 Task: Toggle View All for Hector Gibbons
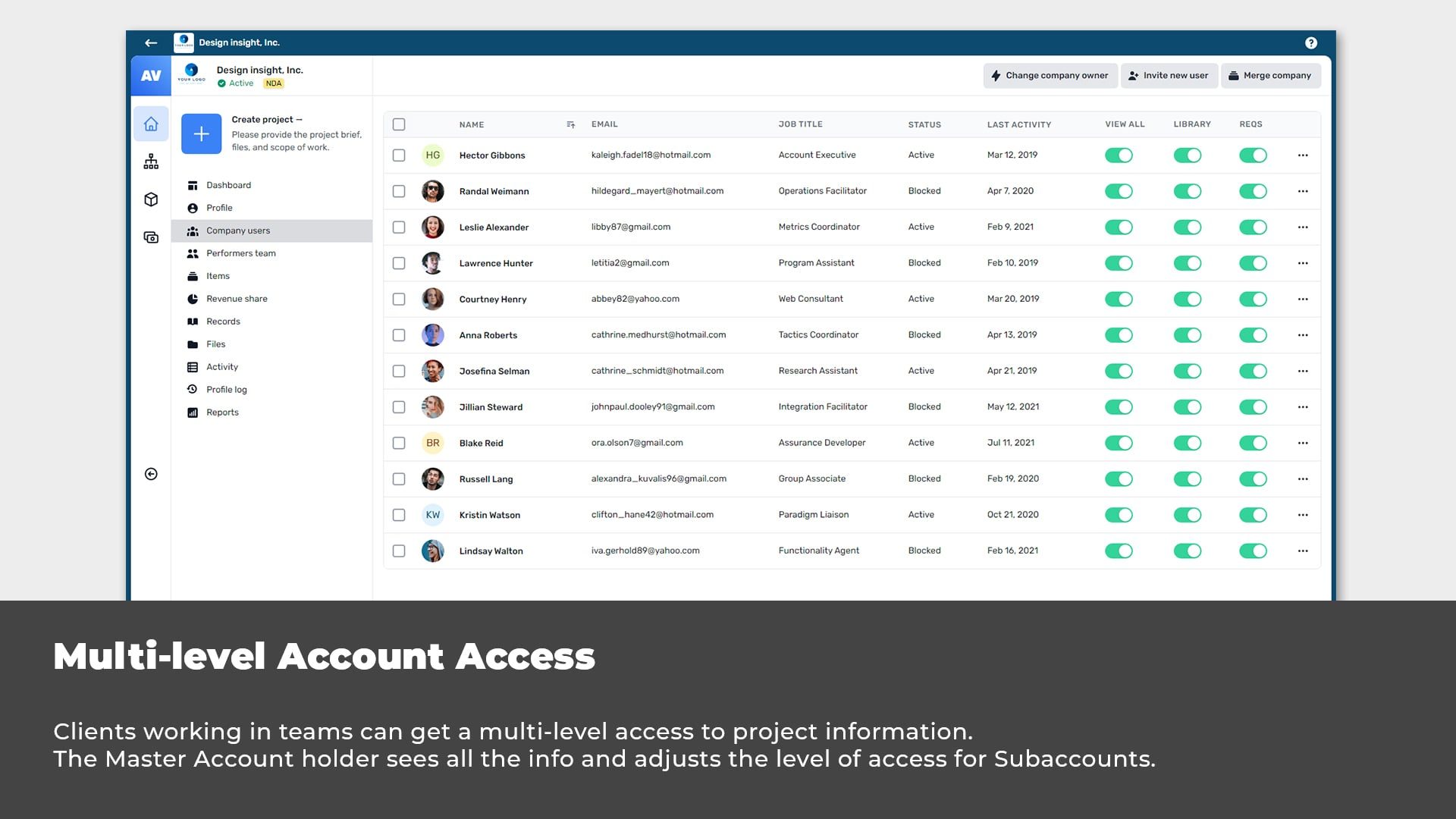1119,155
